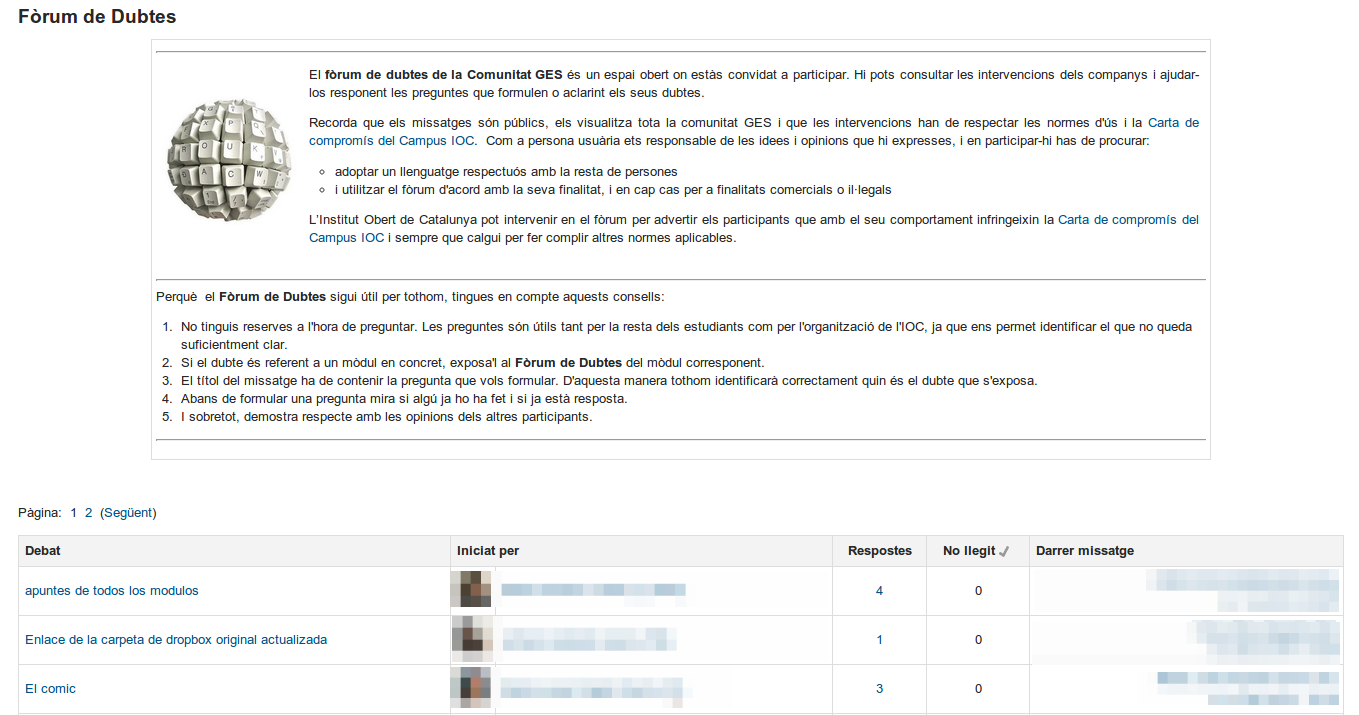Viewport: 1359px width, 715px height.
Task: Open avatar of the Dropbox folder thread author
Action: point(471,639)
